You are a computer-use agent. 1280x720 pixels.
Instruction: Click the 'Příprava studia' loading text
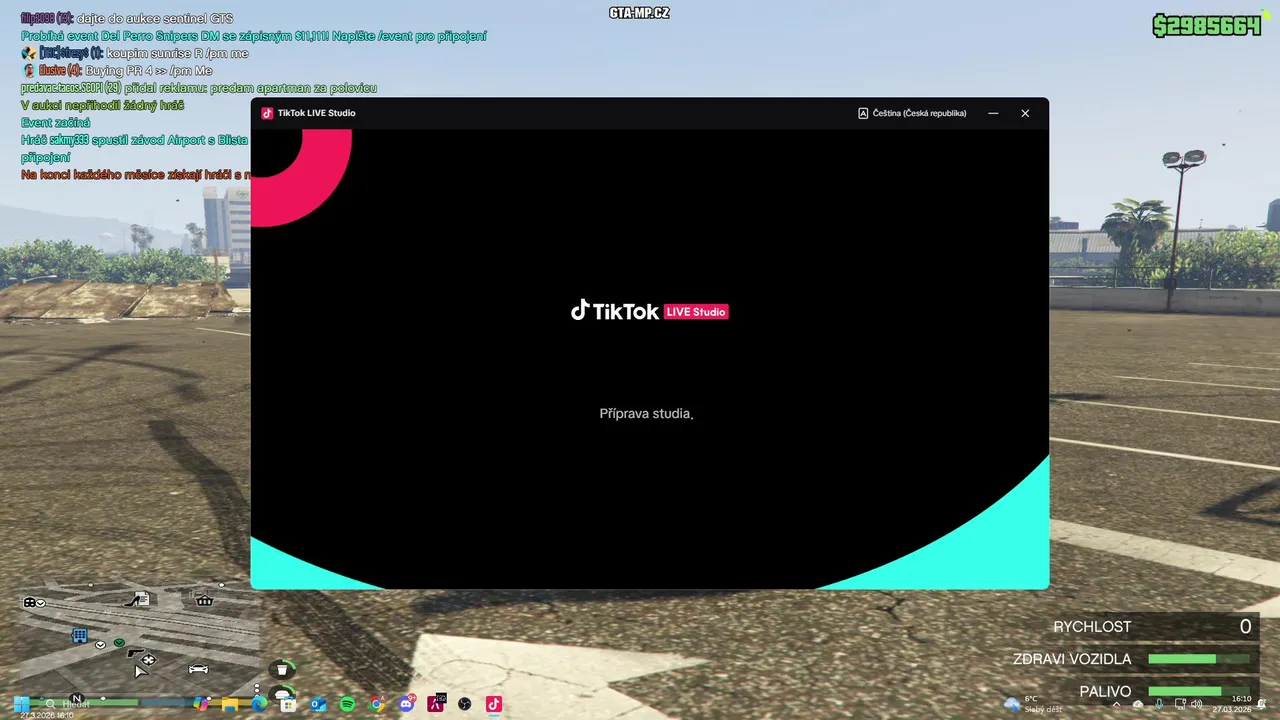646,413
